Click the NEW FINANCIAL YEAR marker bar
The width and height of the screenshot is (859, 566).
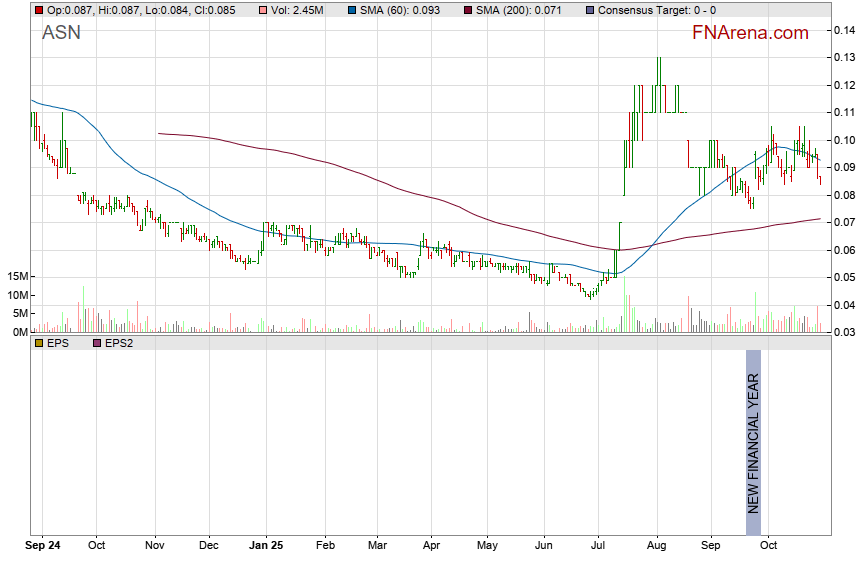(x=754, y=443)
